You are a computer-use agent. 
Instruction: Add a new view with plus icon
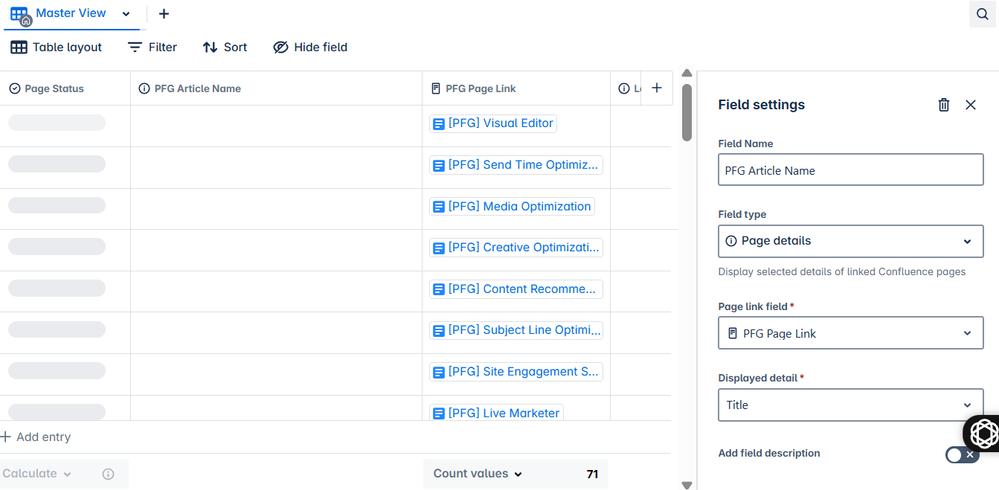click(x=164, y=14)
